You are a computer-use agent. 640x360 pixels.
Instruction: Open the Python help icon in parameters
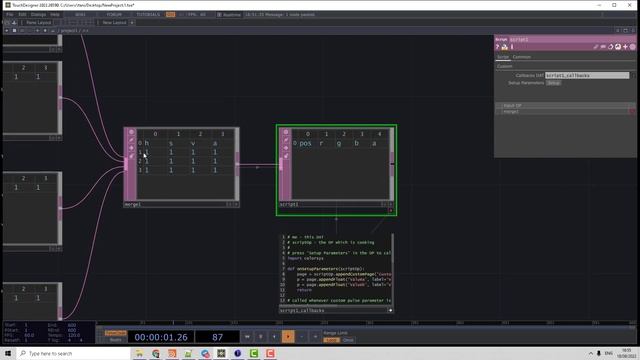pyautogui.click(x=505, y=47)
